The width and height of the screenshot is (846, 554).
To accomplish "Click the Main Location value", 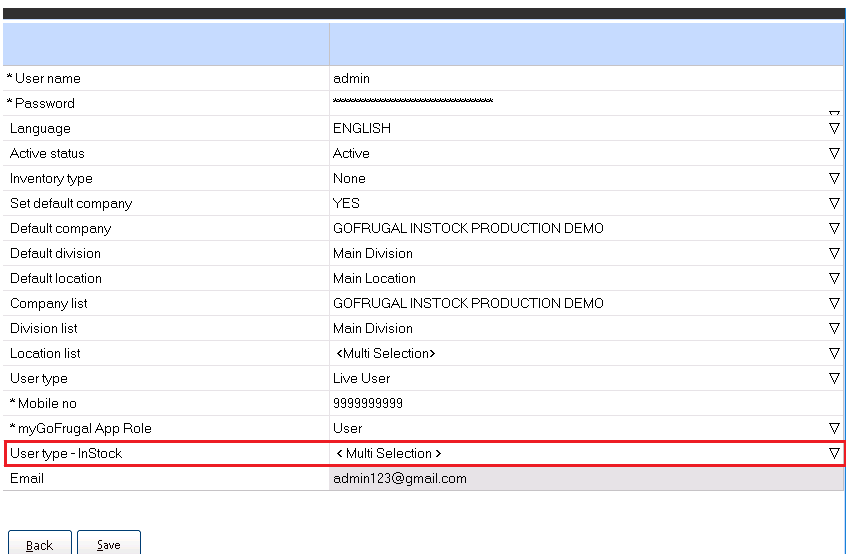I will click(374, 278).
